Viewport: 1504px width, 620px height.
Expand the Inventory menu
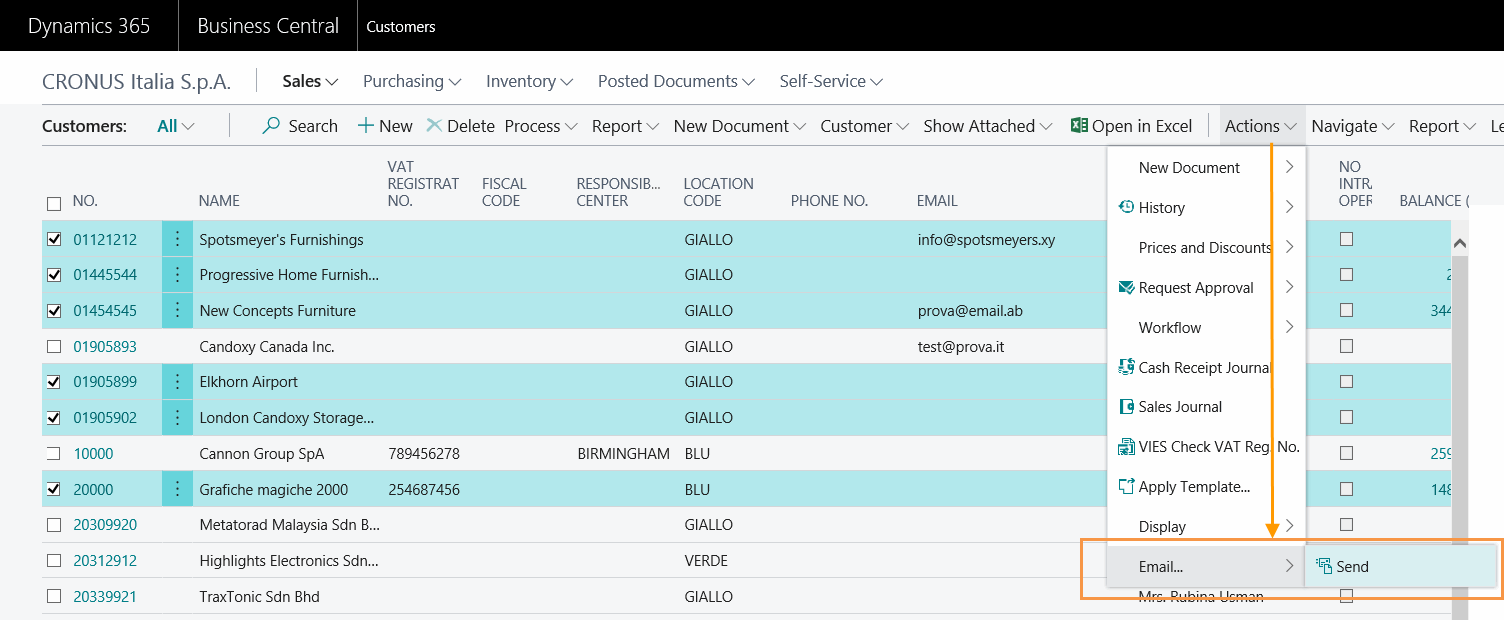(530, 81)
